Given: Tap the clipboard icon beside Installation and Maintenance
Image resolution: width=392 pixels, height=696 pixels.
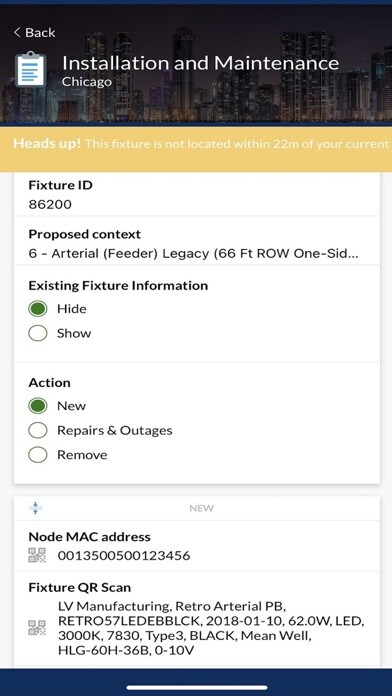Looking at the screenshot, I should pos(30,69).
